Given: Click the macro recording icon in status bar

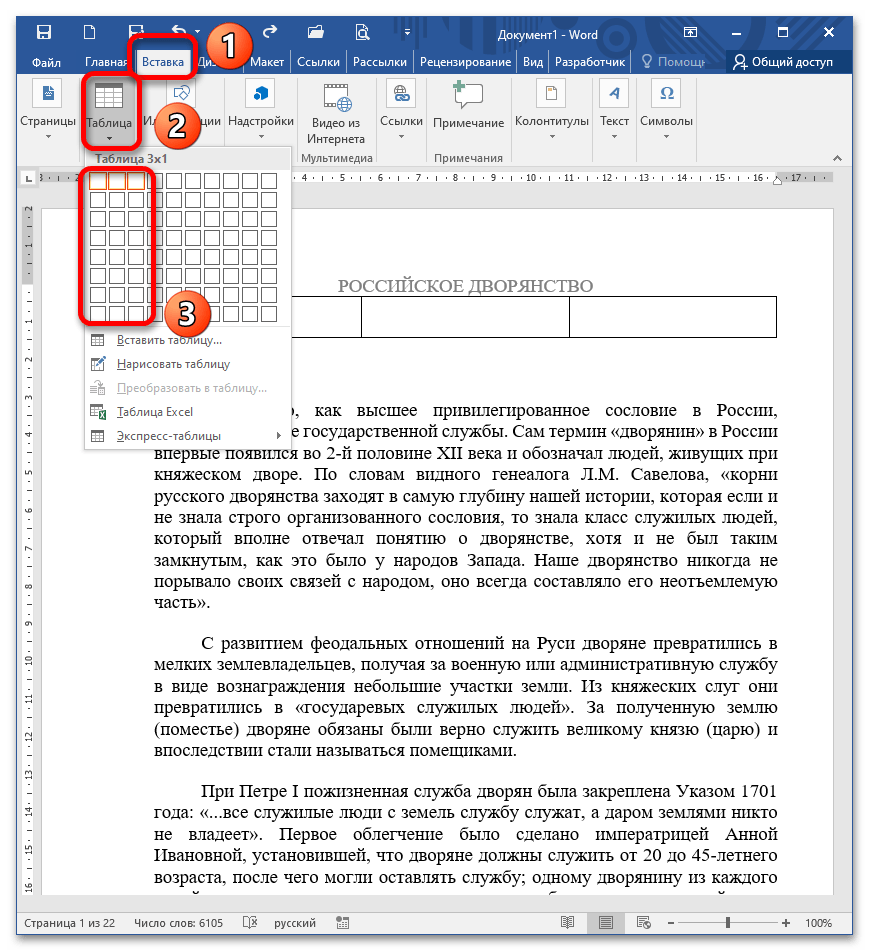Looking at the screenshot, I should tap(343, 923).
